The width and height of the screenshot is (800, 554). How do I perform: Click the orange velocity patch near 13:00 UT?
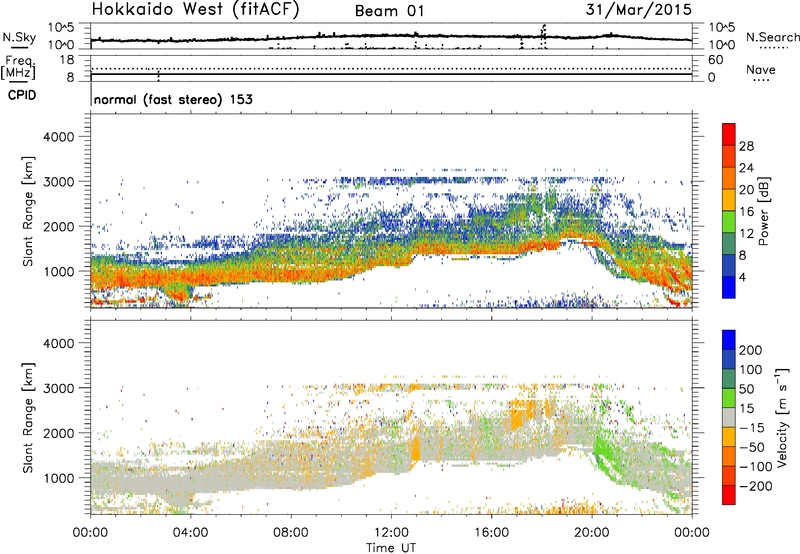pos(416,449)
